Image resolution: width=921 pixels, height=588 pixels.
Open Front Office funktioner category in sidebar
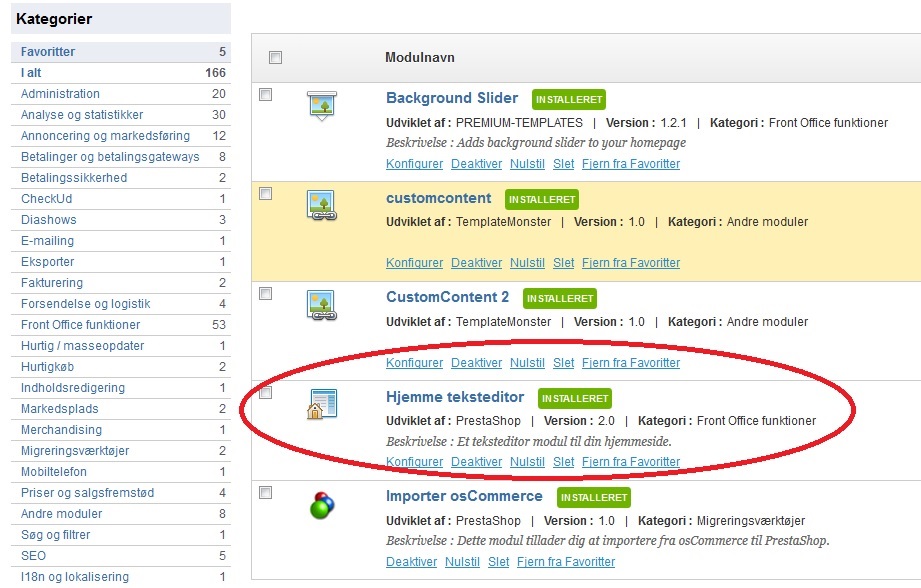click(121, 325)
